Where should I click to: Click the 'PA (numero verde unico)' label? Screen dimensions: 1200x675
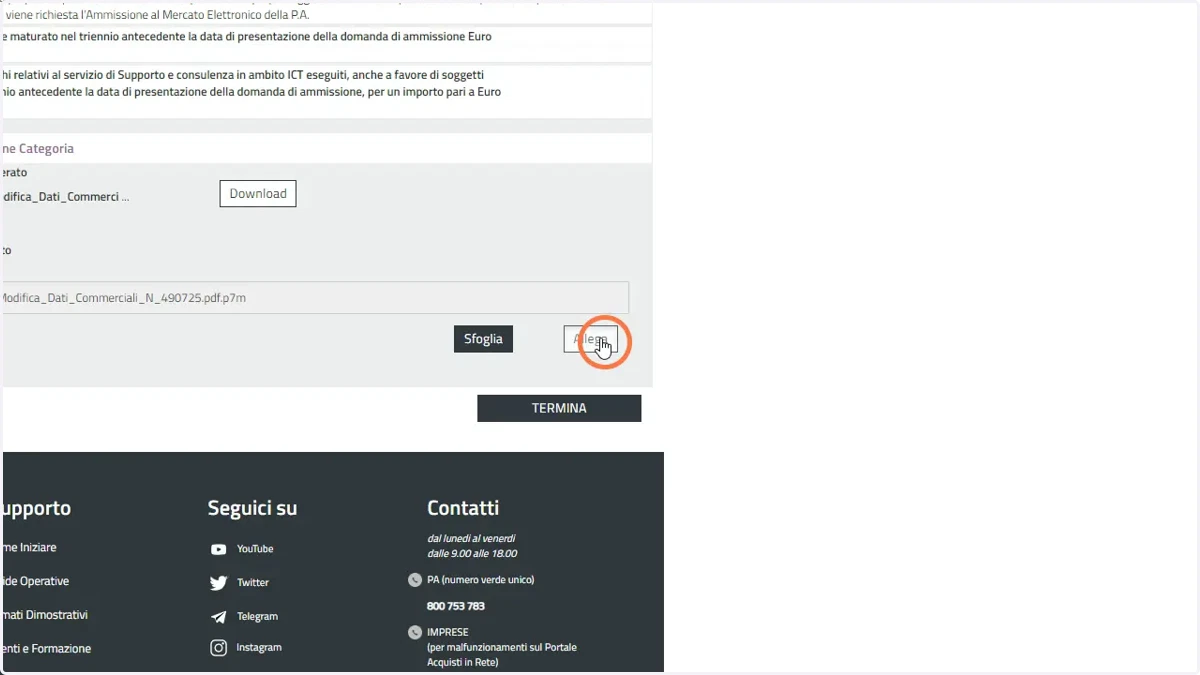pyautogui.click(x=481, y=580)
